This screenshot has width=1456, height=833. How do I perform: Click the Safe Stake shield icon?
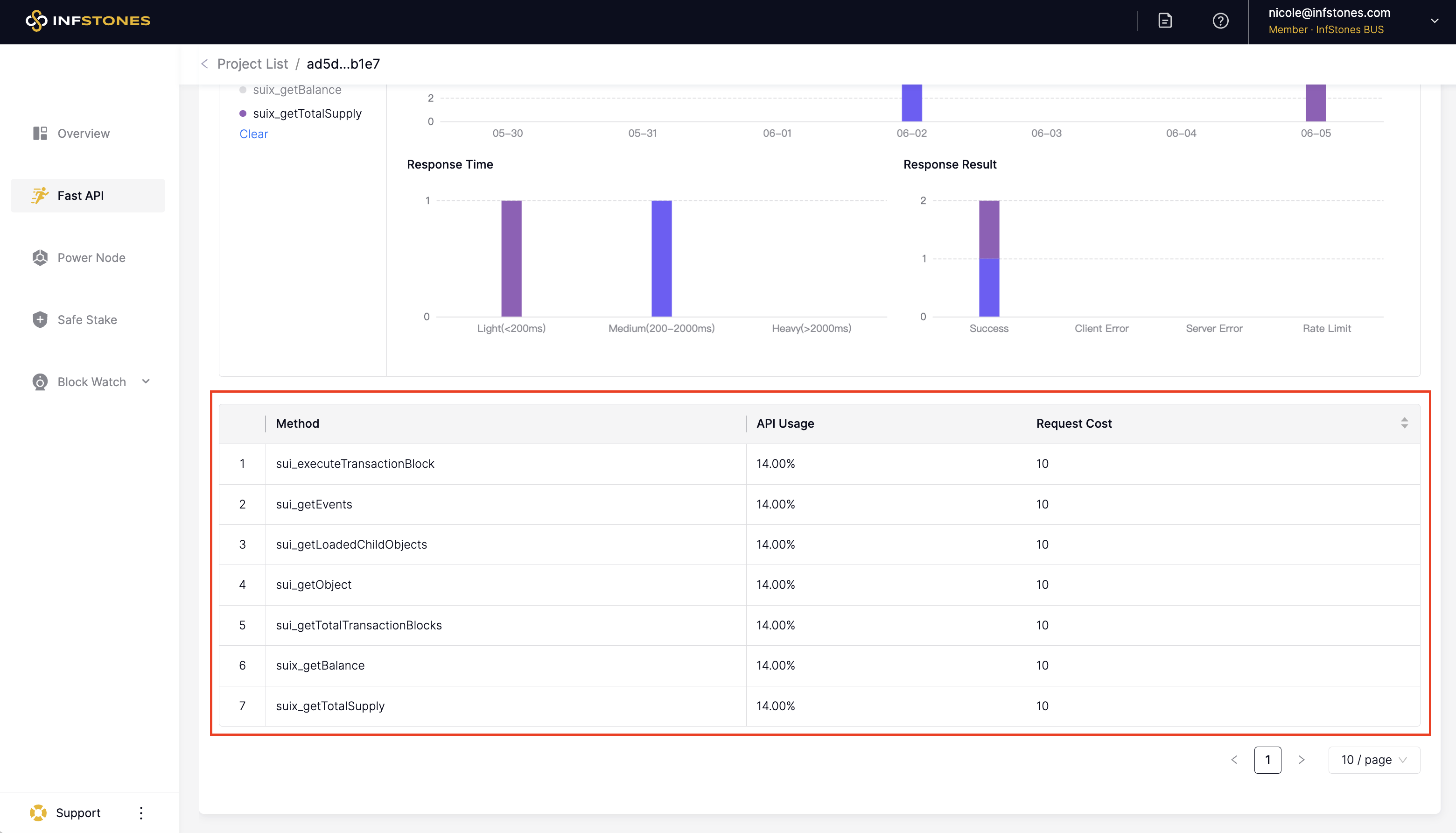[40, 320]
